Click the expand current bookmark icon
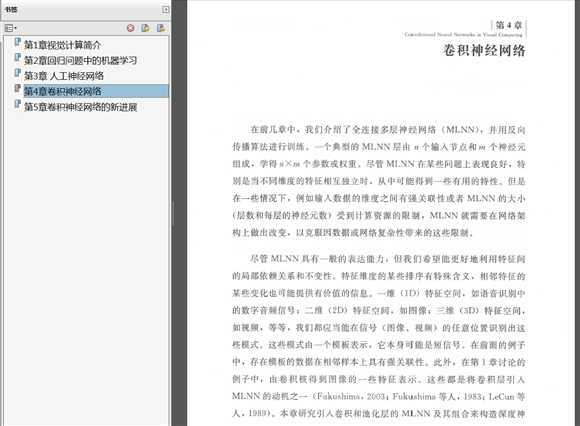Image resolution: width=580 pixels, height=426 pixels. [x=161, y=28]
